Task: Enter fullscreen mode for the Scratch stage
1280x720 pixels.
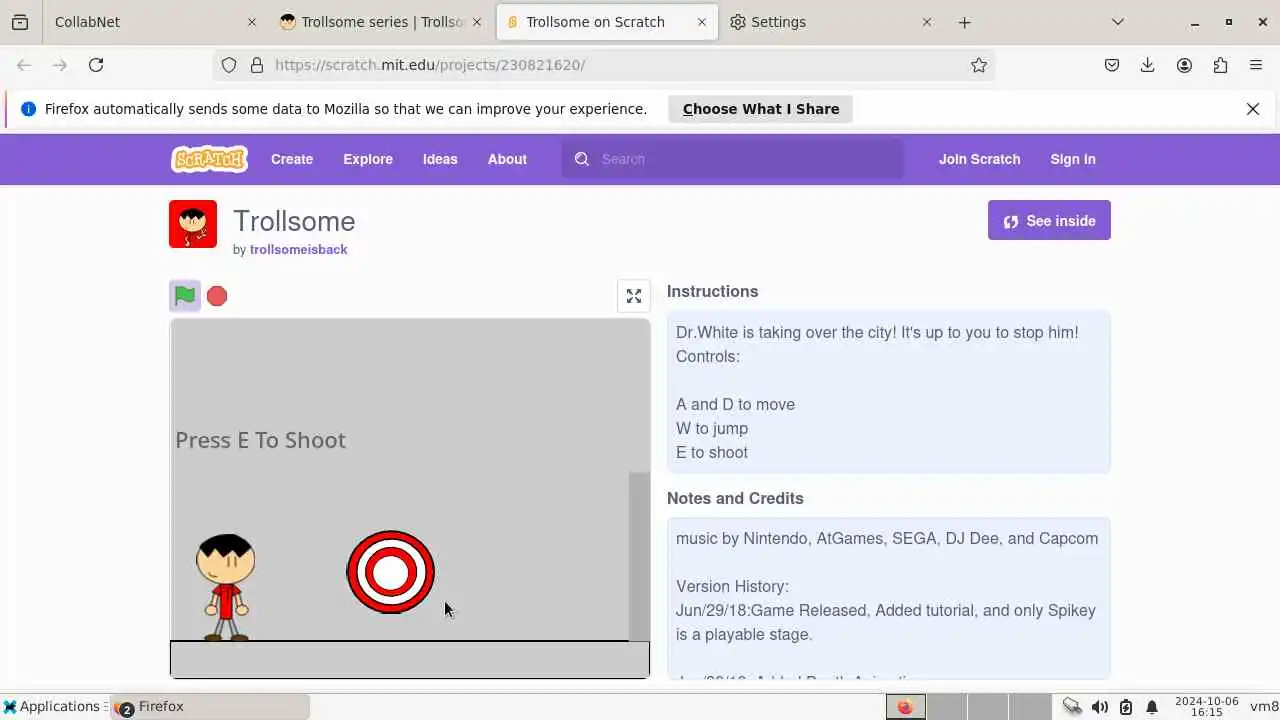Action: tap(634, 296)
